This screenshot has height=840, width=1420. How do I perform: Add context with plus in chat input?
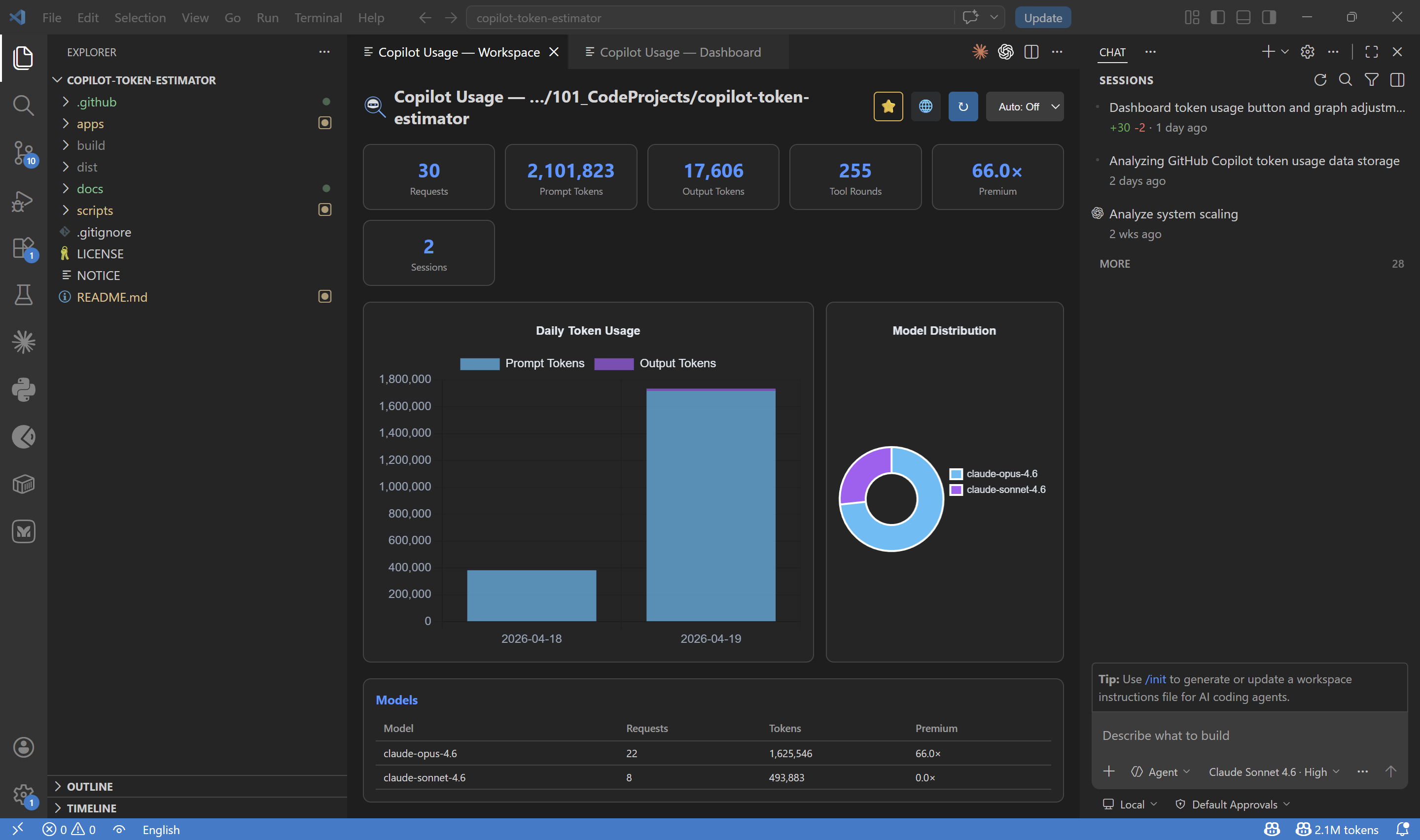tap(1109, 771)
